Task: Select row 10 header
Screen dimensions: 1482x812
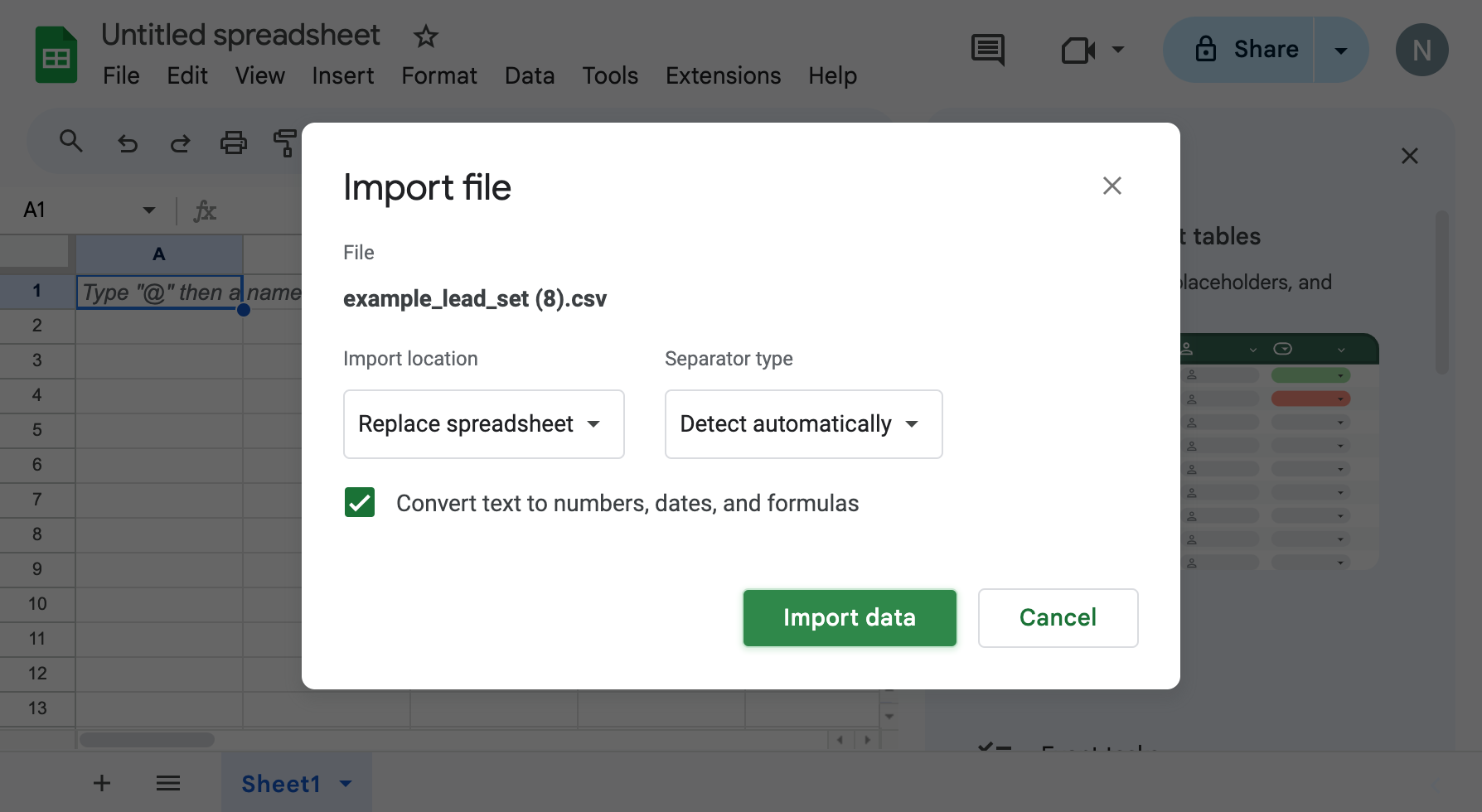Action: 37,604
